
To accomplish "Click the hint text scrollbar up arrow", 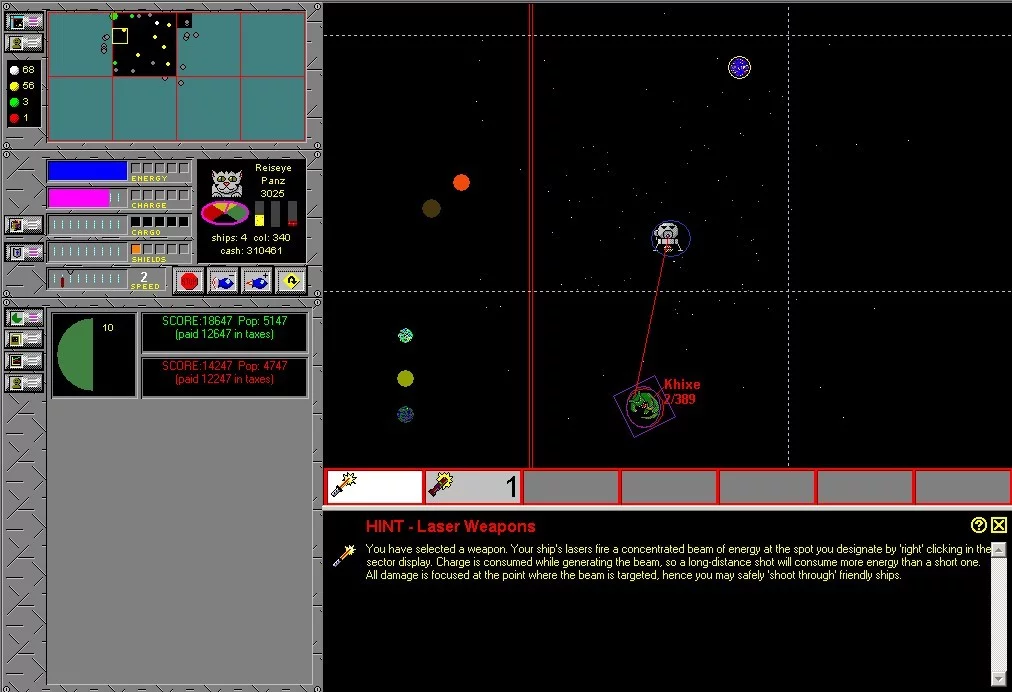I will point(999,550).
